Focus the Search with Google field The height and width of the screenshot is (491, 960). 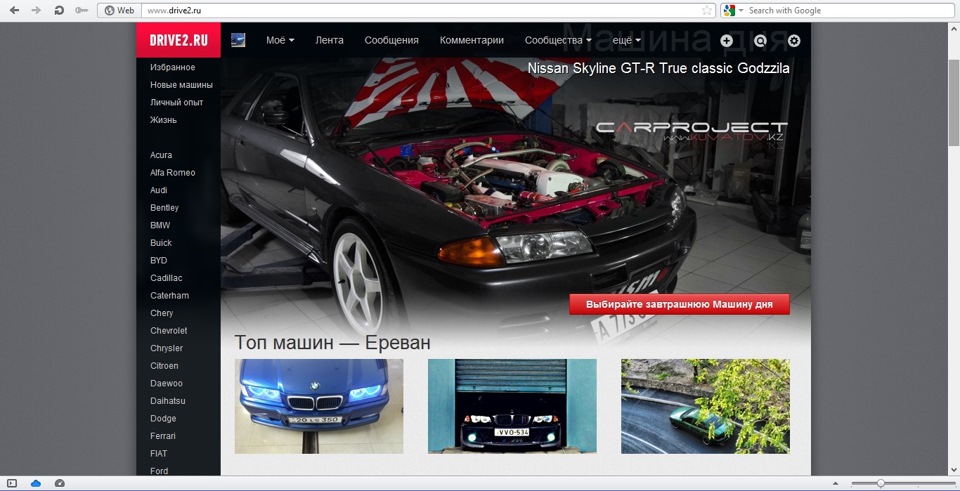[x=850, y=10]
